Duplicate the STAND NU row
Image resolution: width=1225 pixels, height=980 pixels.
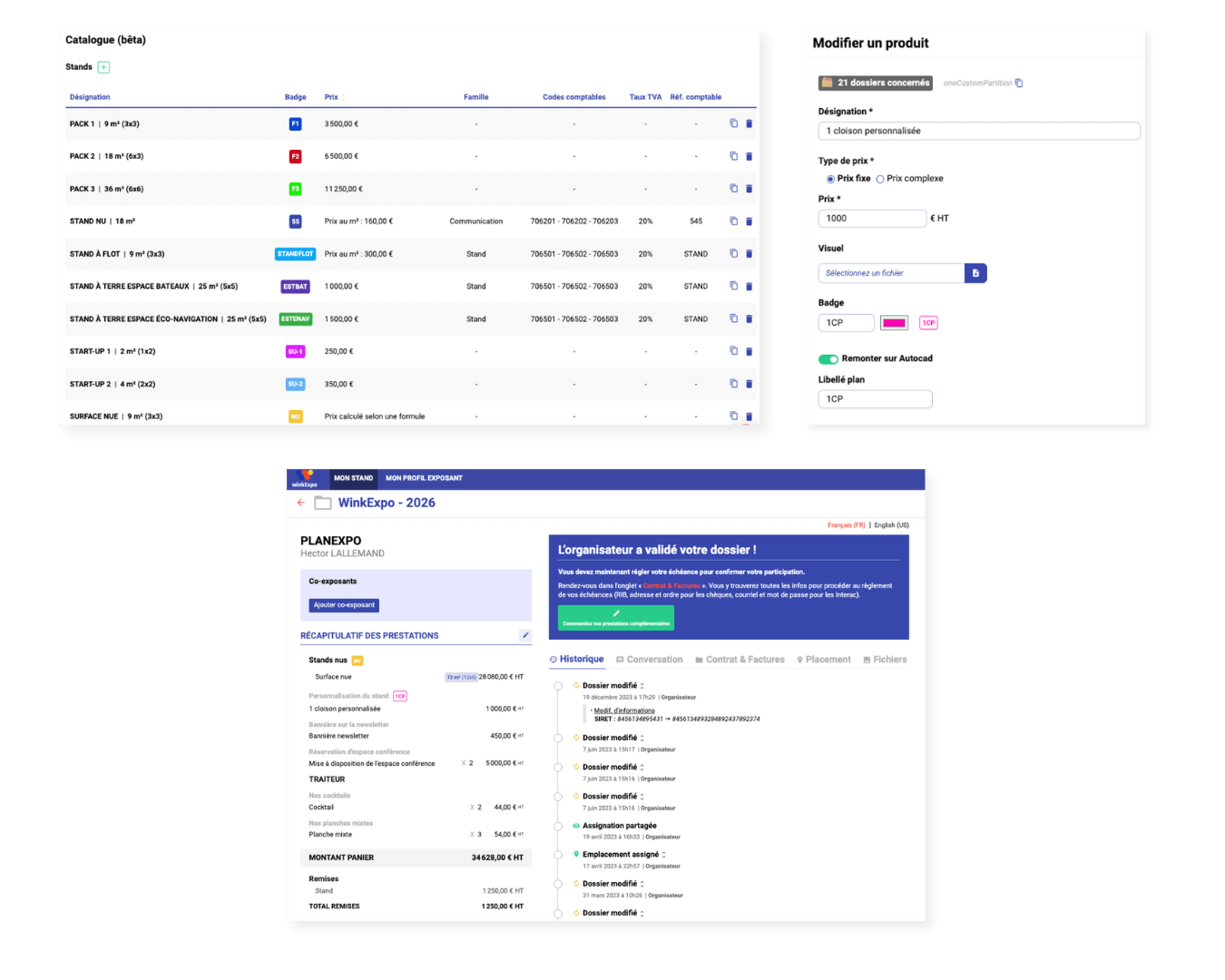(734, 220)
